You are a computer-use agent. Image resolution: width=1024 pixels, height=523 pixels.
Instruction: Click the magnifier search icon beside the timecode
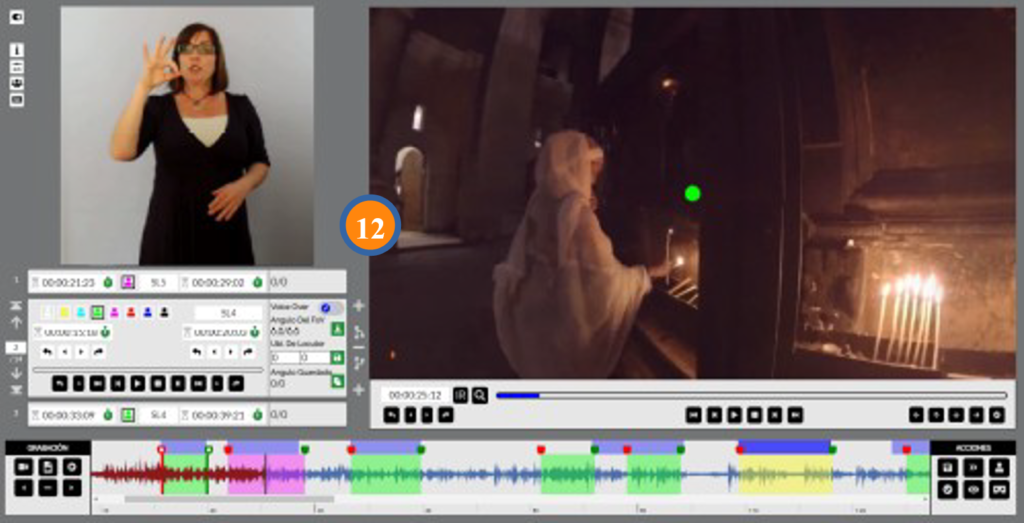[480, 395]
